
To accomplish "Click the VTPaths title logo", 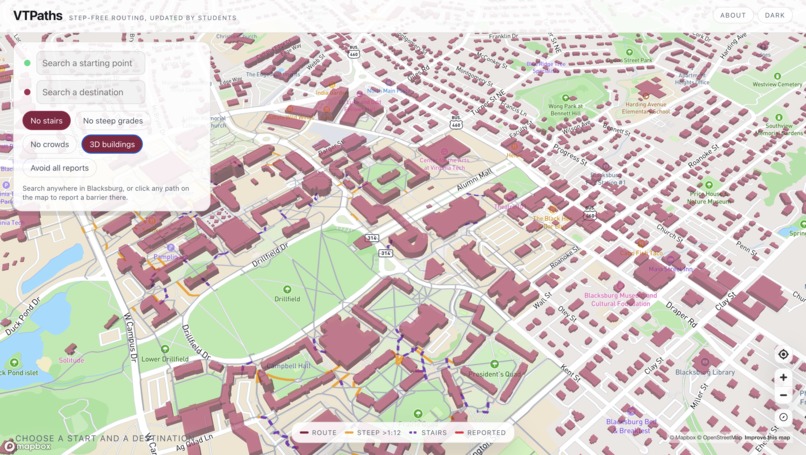I will [38, 16].
